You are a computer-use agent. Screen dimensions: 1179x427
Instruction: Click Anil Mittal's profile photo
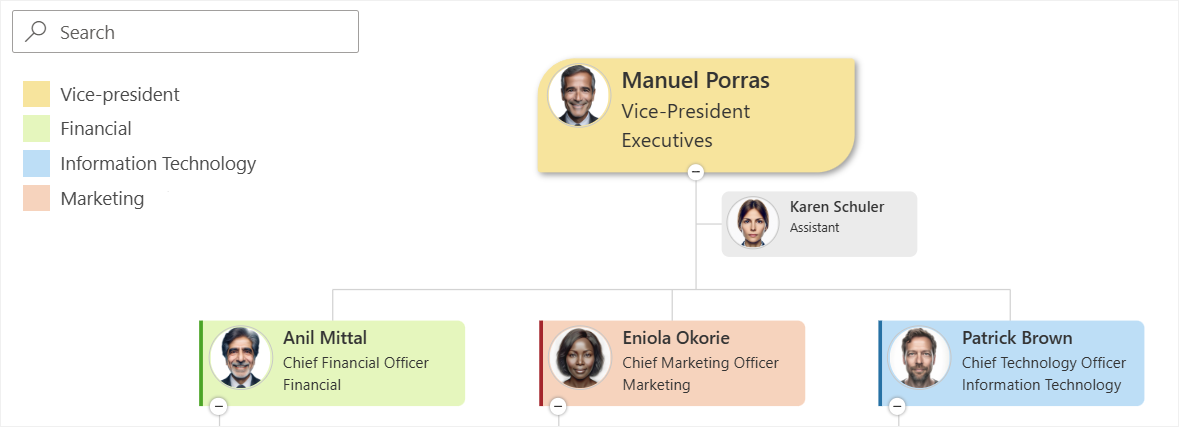point(240,358)
